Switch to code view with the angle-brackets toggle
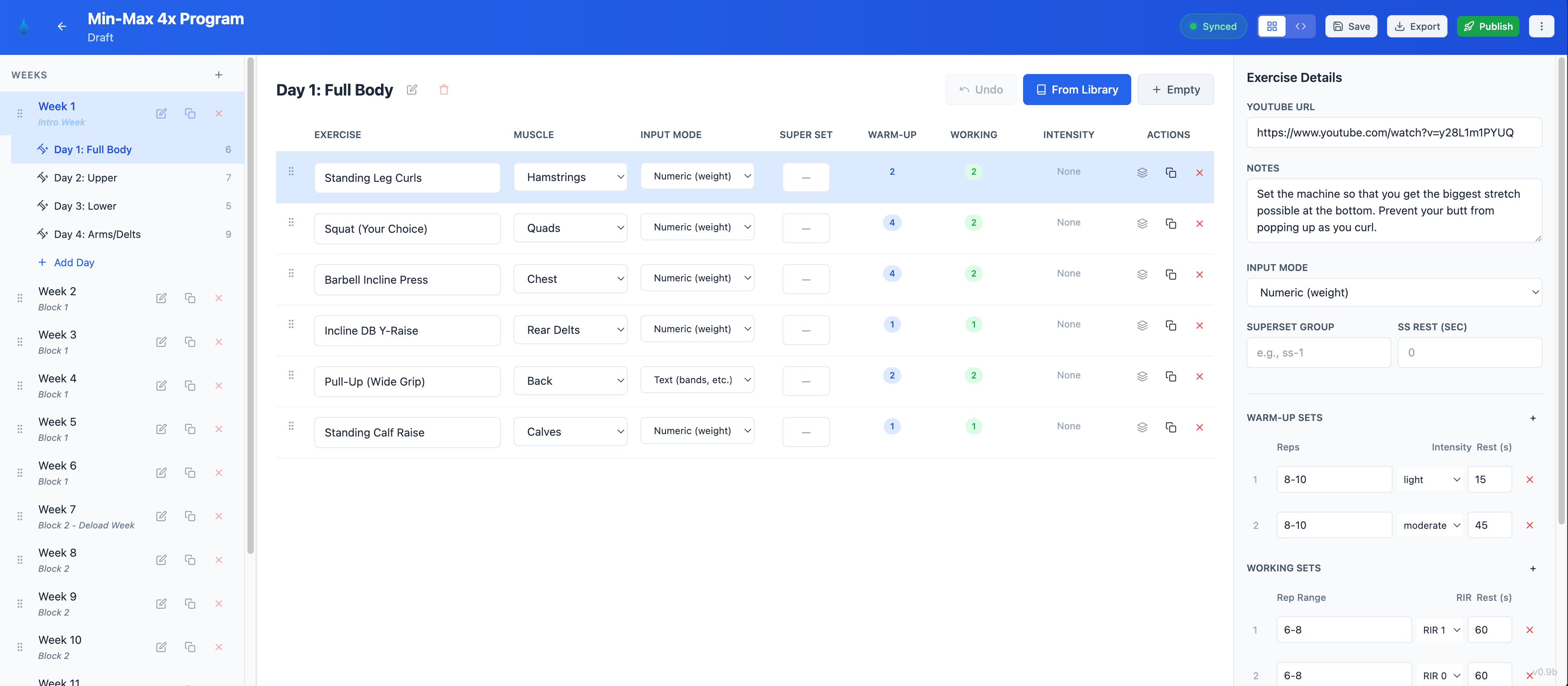Image resolution: width=1568 pixels, height=686 pixels. click(x=1301, y=26)
